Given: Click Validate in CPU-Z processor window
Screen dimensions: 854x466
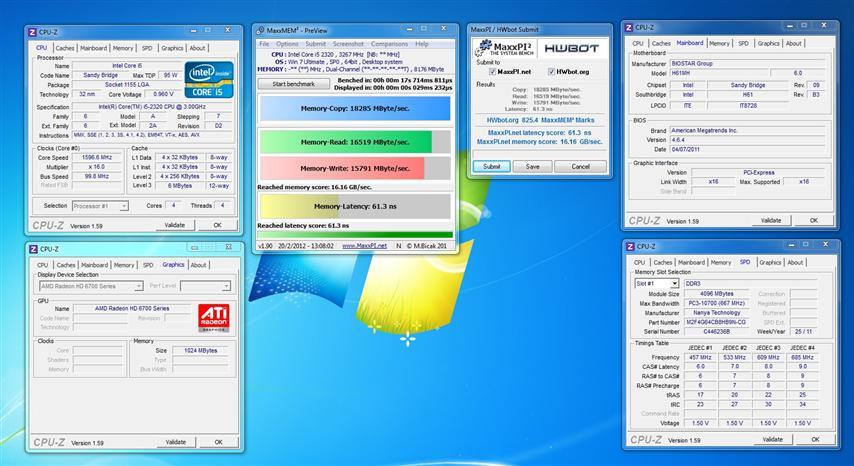Looking at the screenshot, I should click(x=175, y=225).
